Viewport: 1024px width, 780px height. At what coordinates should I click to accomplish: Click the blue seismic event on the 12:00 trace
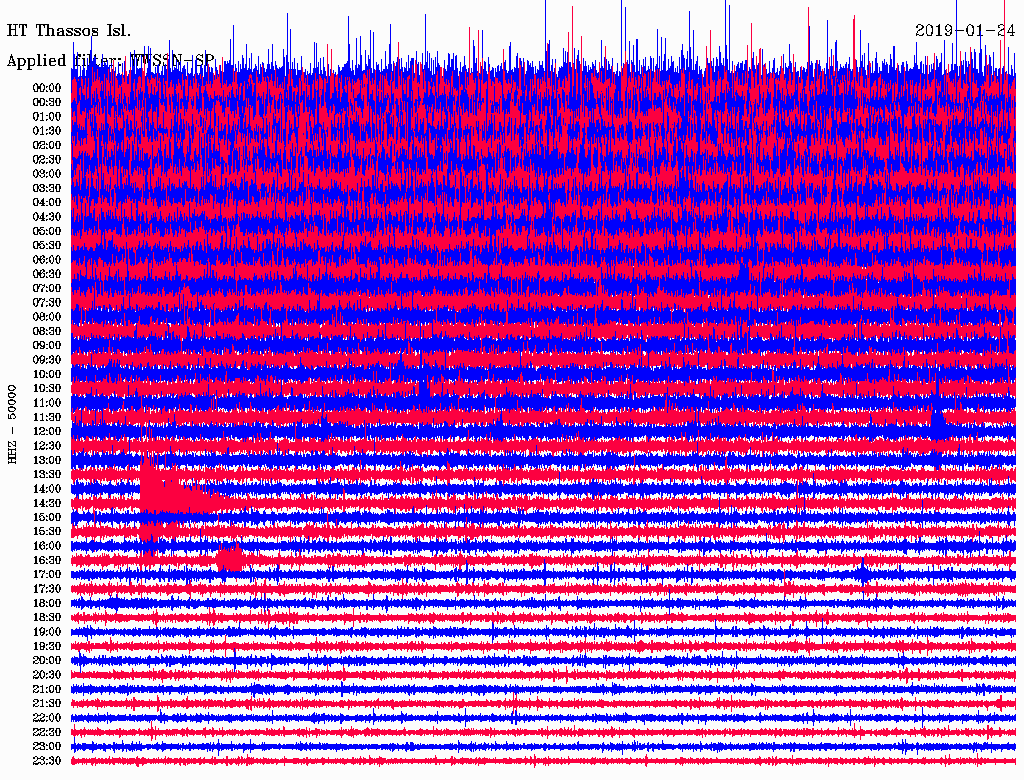[x=938, y=423]
